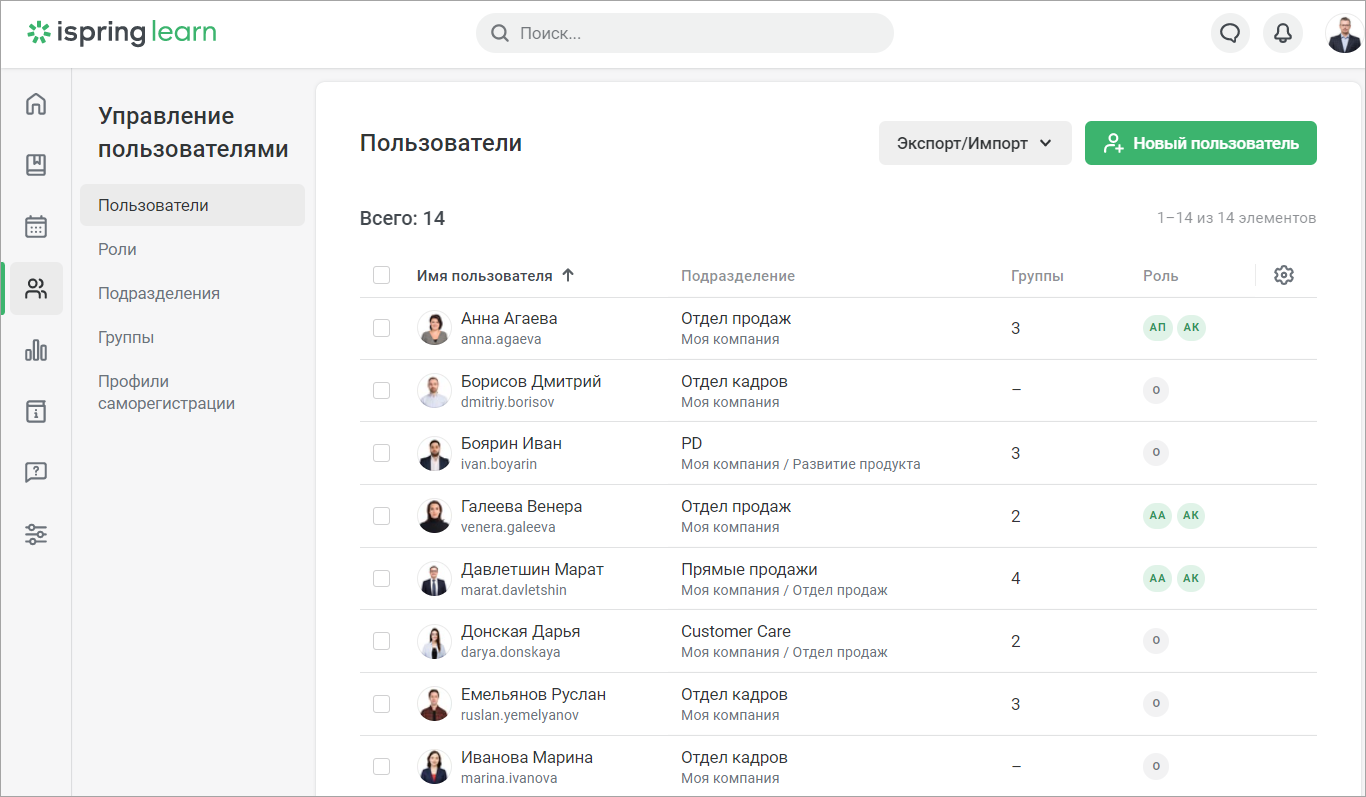Check the box for Давлетшин Марат
The width and height of the screenshot is (1366, 797).
coord(381,578)
